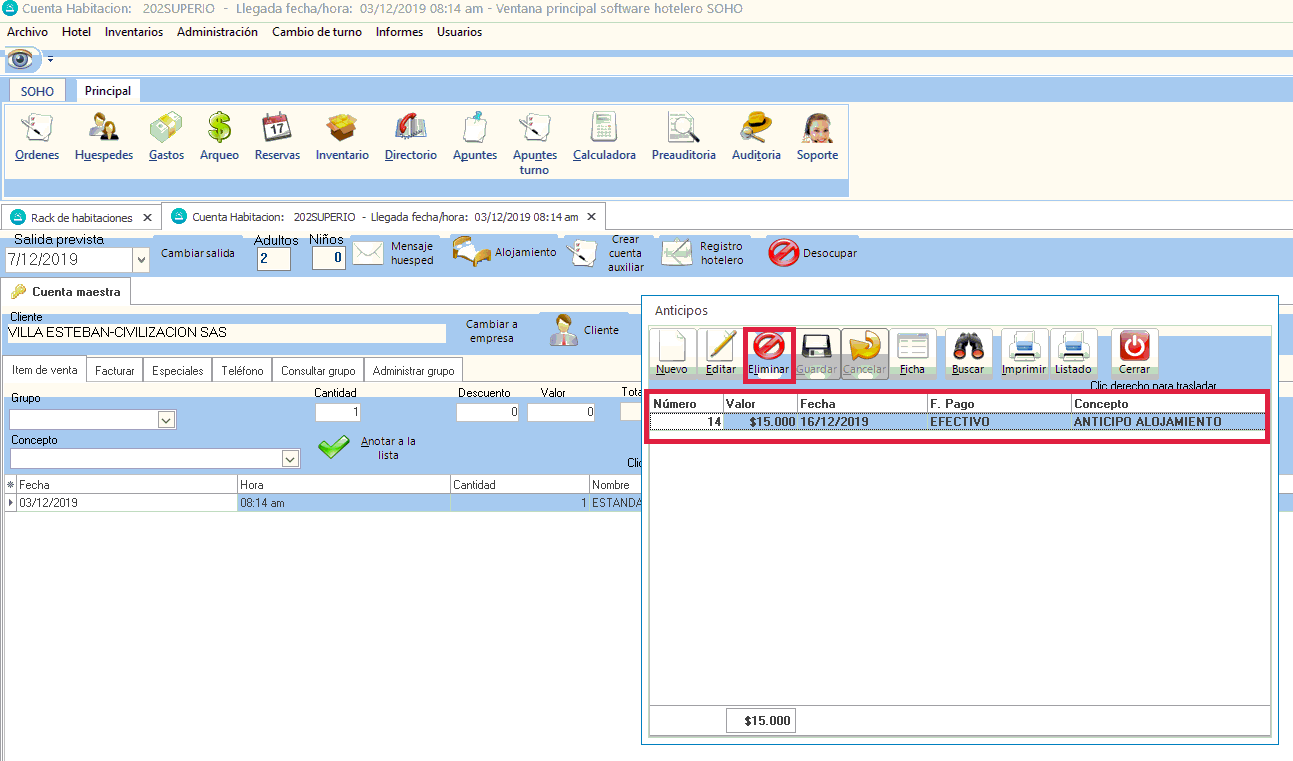Close the Rack de habitaciones tab
This screenshot has width=1293, height=761.
coord(147,217)
